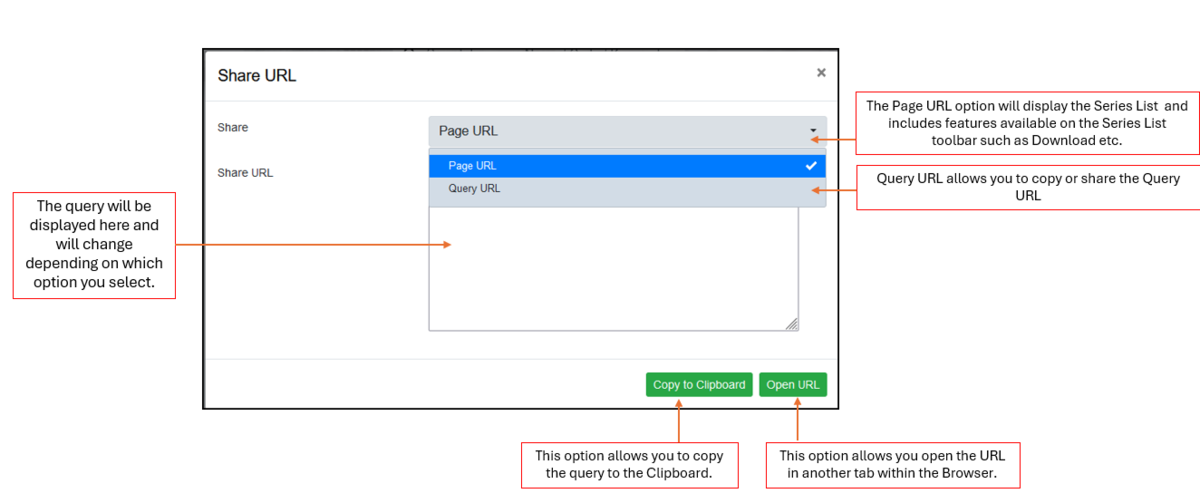The height and width of the screenshot is (503, 1200).
Task: Click the Share URL field label
Action: coord(245,172)
